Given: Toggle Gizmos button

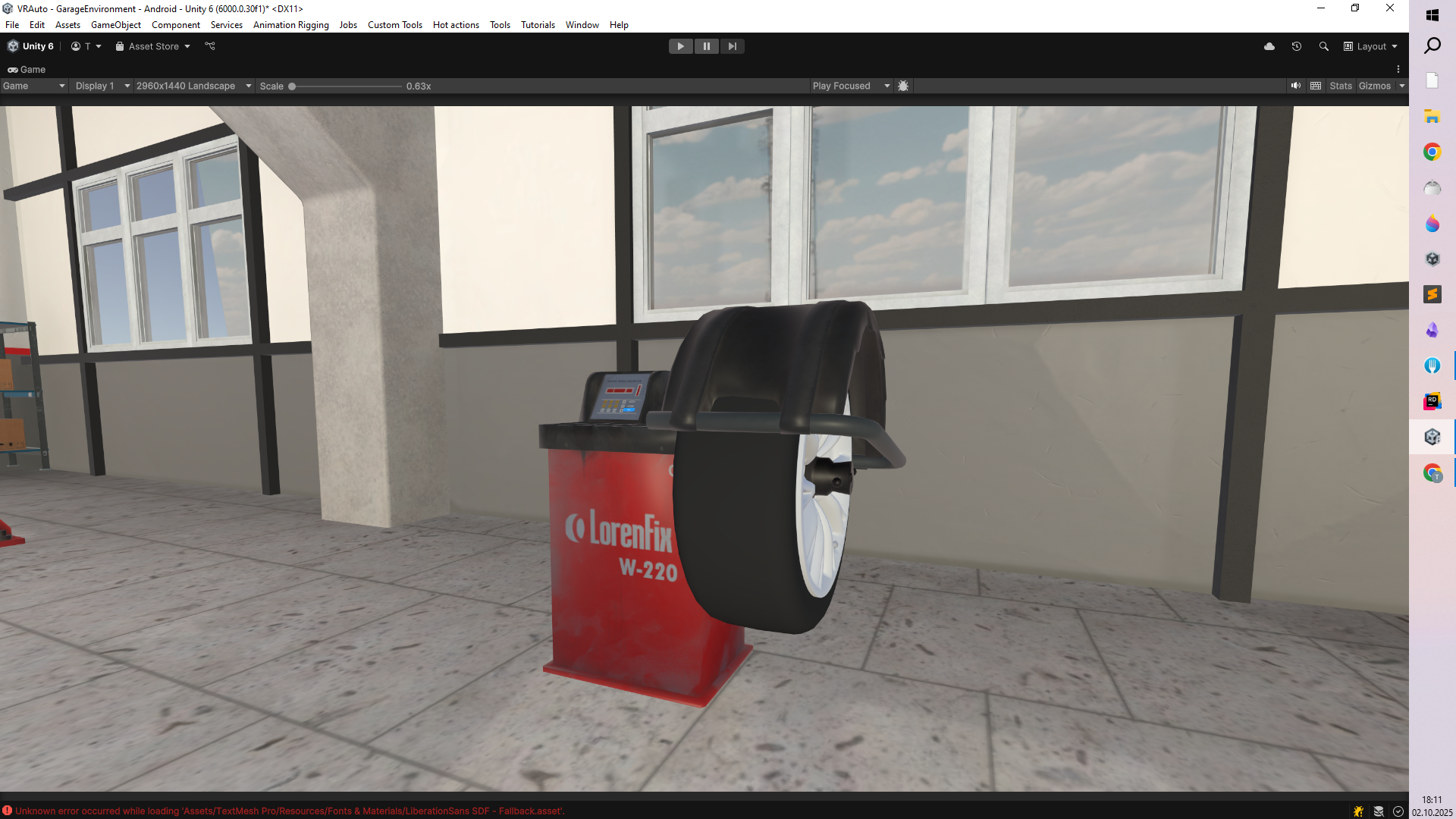Looking at the screenshot, I should coord(1374,86).
